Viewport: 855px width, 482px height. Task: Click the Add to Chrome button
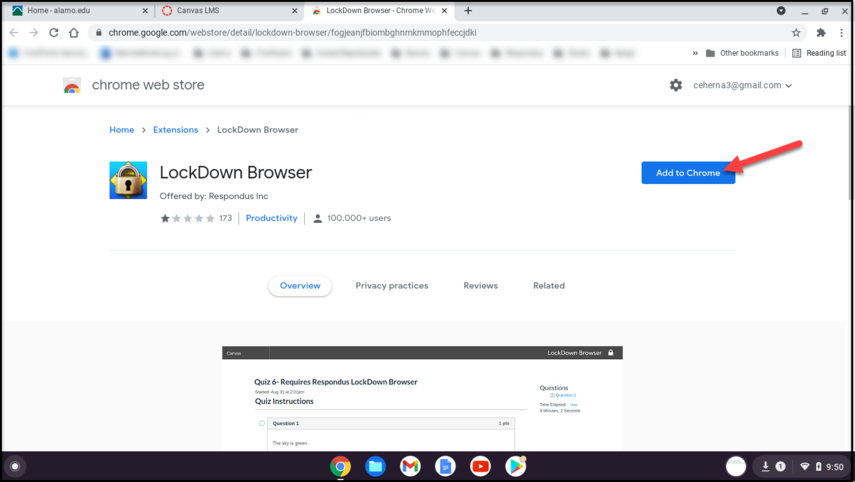pyautogui.click(x=687, y=173)
